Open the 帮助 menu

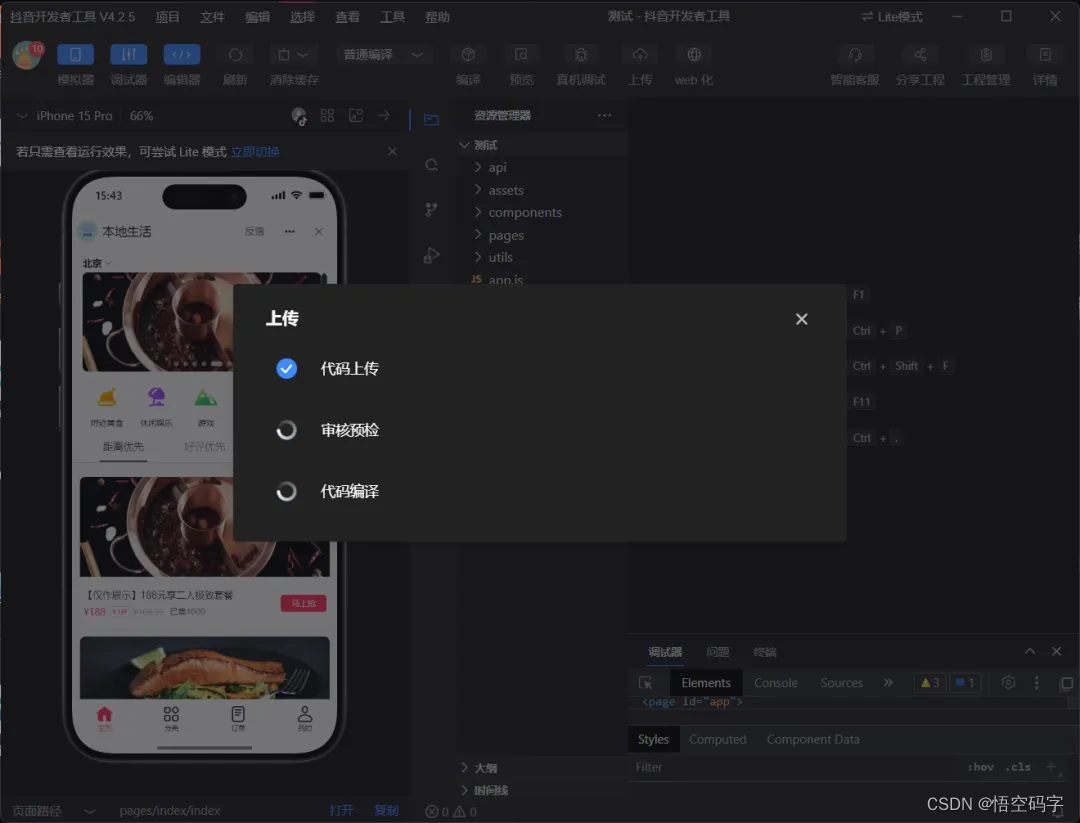(437, 17)
